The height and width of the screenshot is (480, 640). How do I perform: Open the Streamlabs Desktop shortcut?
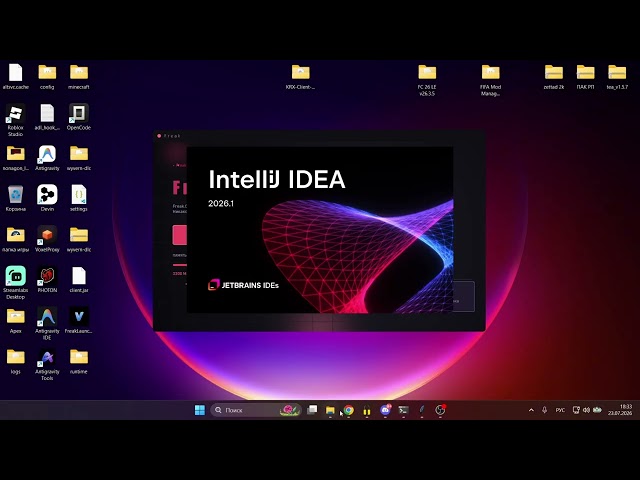tap(16, 282)
